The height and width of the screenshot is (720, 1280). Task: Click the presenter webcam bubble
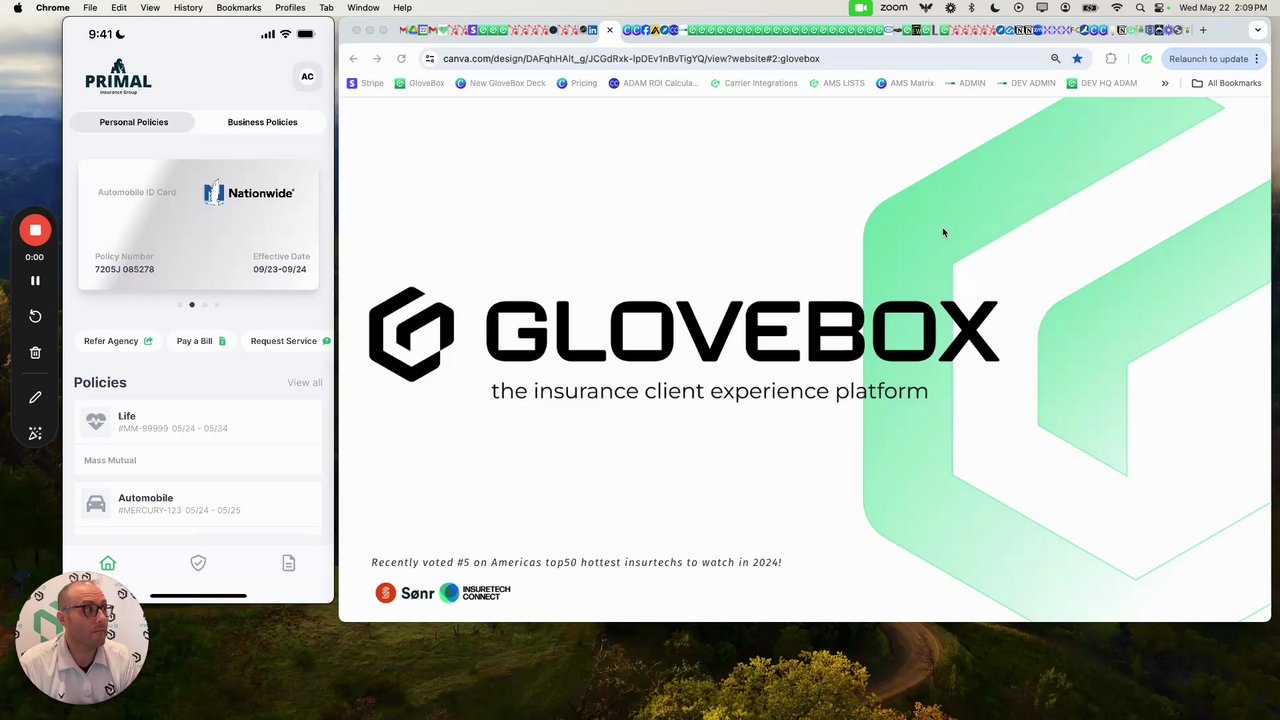tap(82, 638)
